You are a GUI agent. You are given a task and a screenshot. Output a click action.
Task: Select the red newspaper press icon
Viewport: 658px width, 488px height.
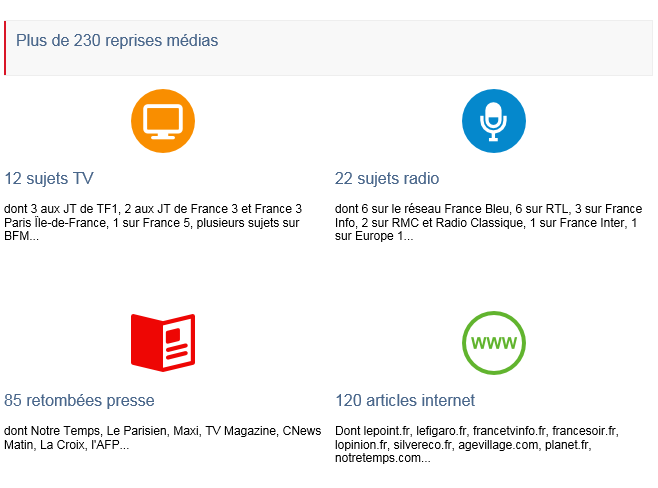(x=163, y=342)
